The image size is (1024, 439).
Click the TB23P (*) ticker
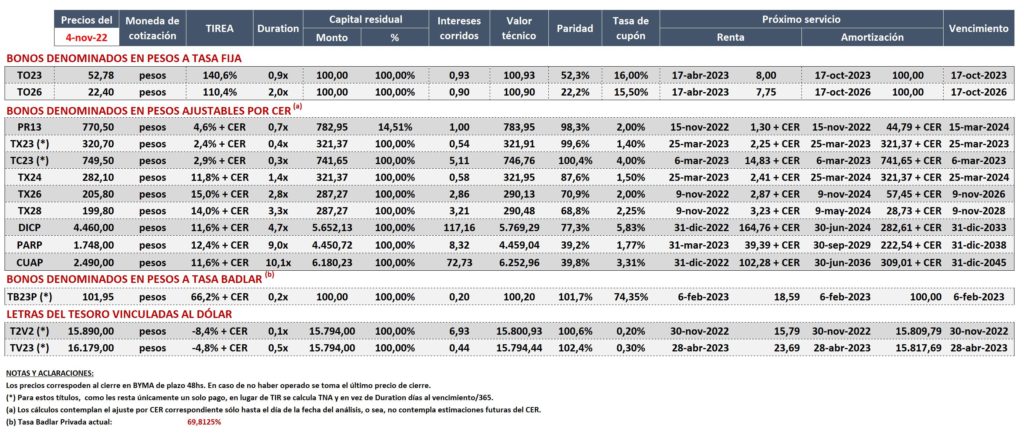pos(31,297)
